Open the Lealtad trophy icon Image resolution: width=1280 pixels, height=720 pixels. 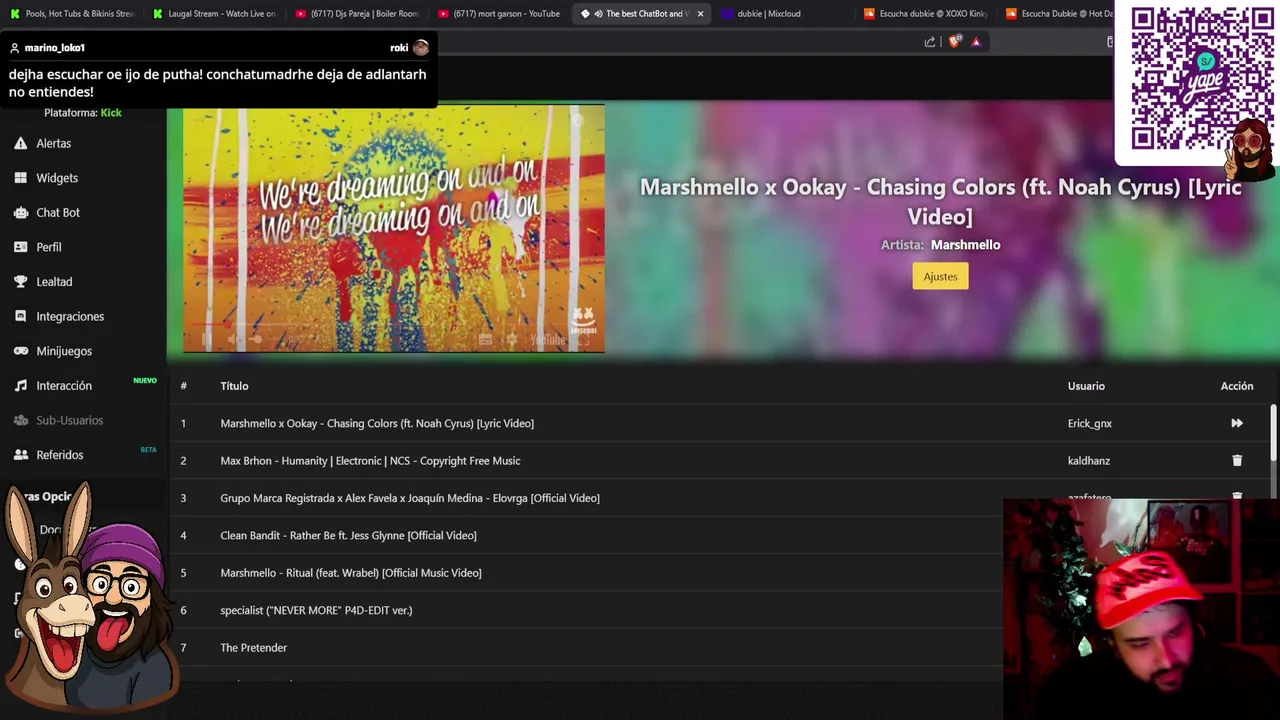coord(20,282)
